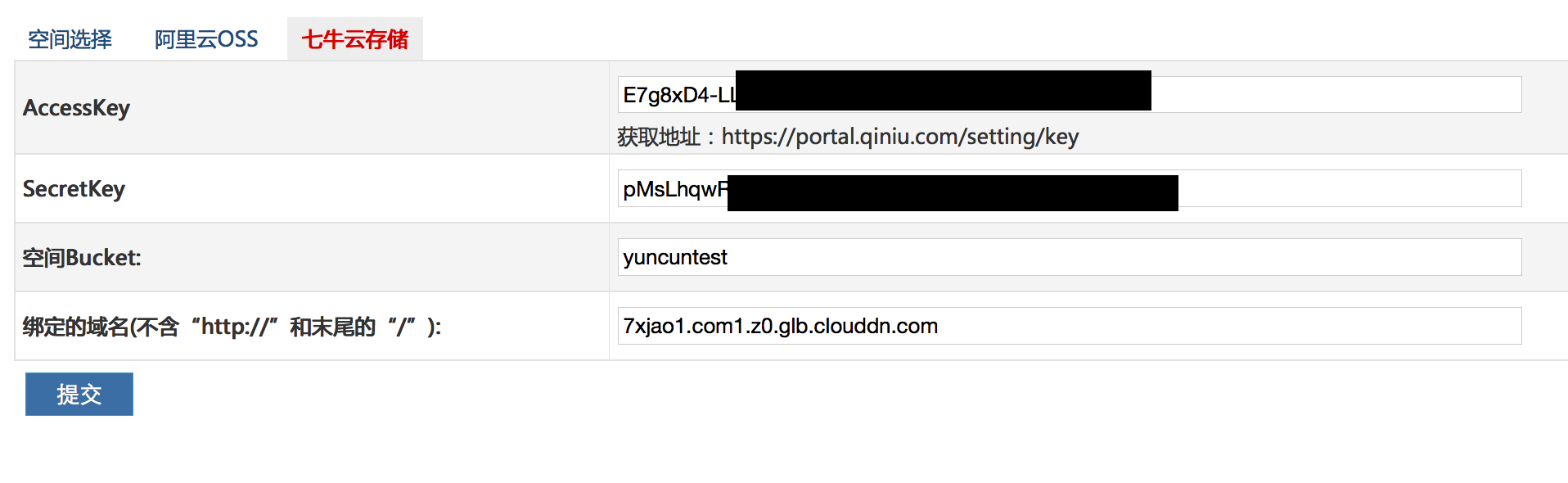The width and height of the screenshot is (1568, 483).
Task: Click the 7xjao1.com1.z0.glb.clouddn.com domain value
Action: 781,326
